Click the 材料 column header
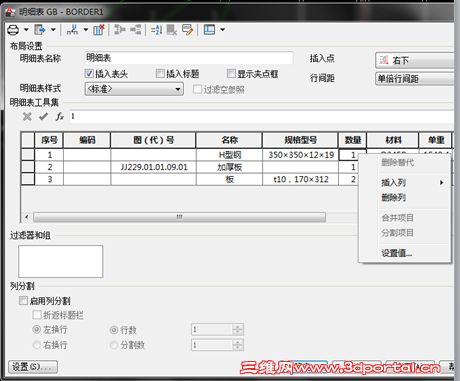This screenshot has height=381, width=460. pos(393,140)
